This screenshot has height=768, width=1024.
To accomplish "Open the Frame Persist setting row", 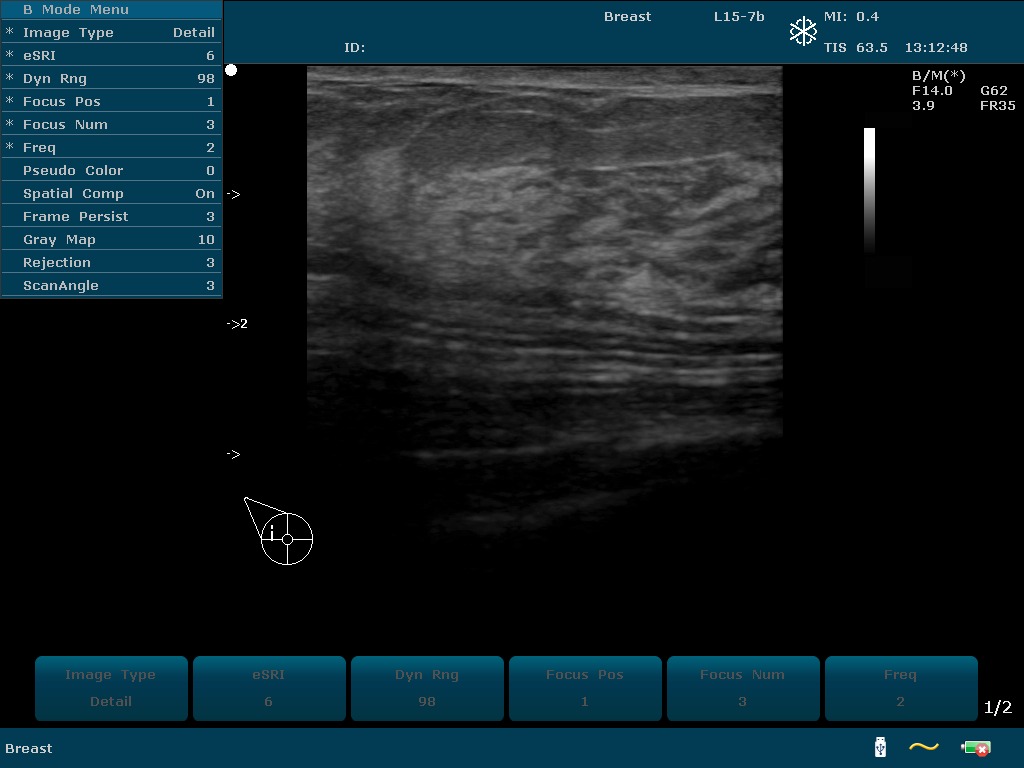I will [111, 217].
